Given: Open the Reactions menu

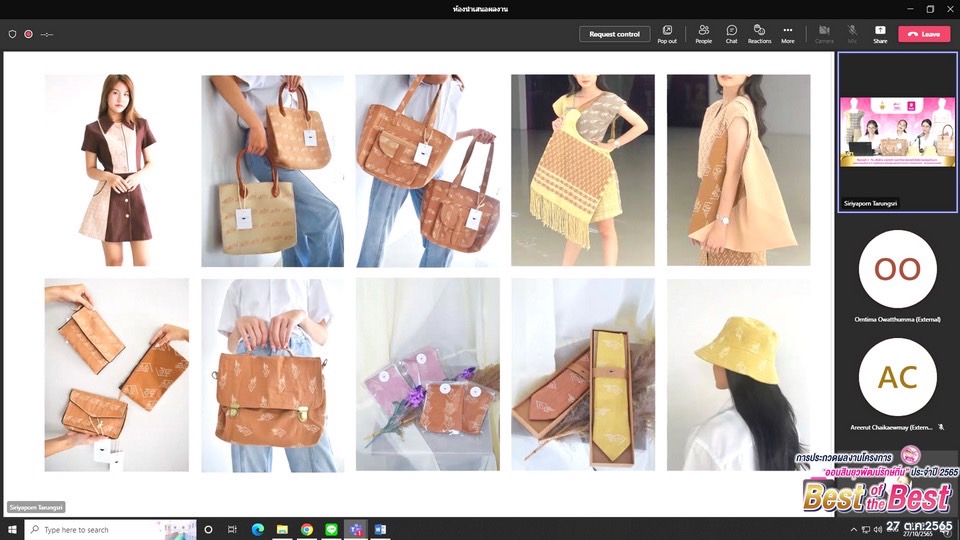Looking at the screenshot, I should tap(759, 34).
